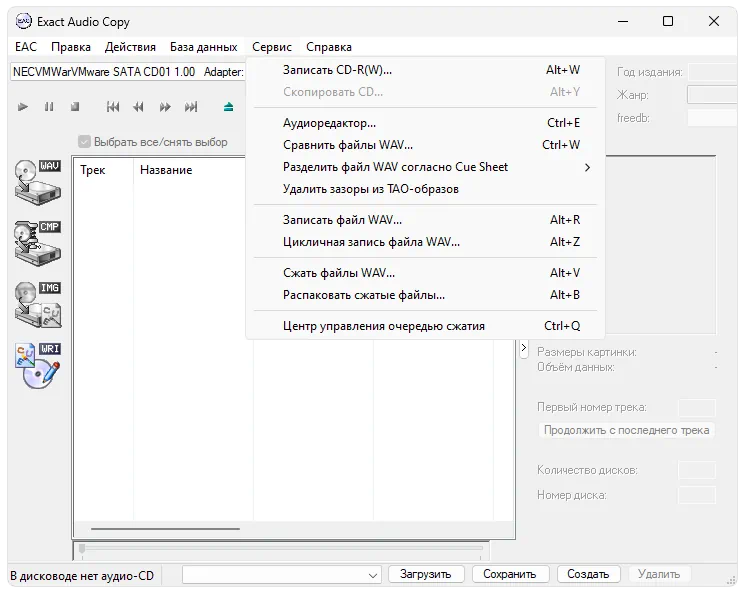Minimize the Exact Audio Copy window
744x594 pixels.
click(x=623, y=21)
